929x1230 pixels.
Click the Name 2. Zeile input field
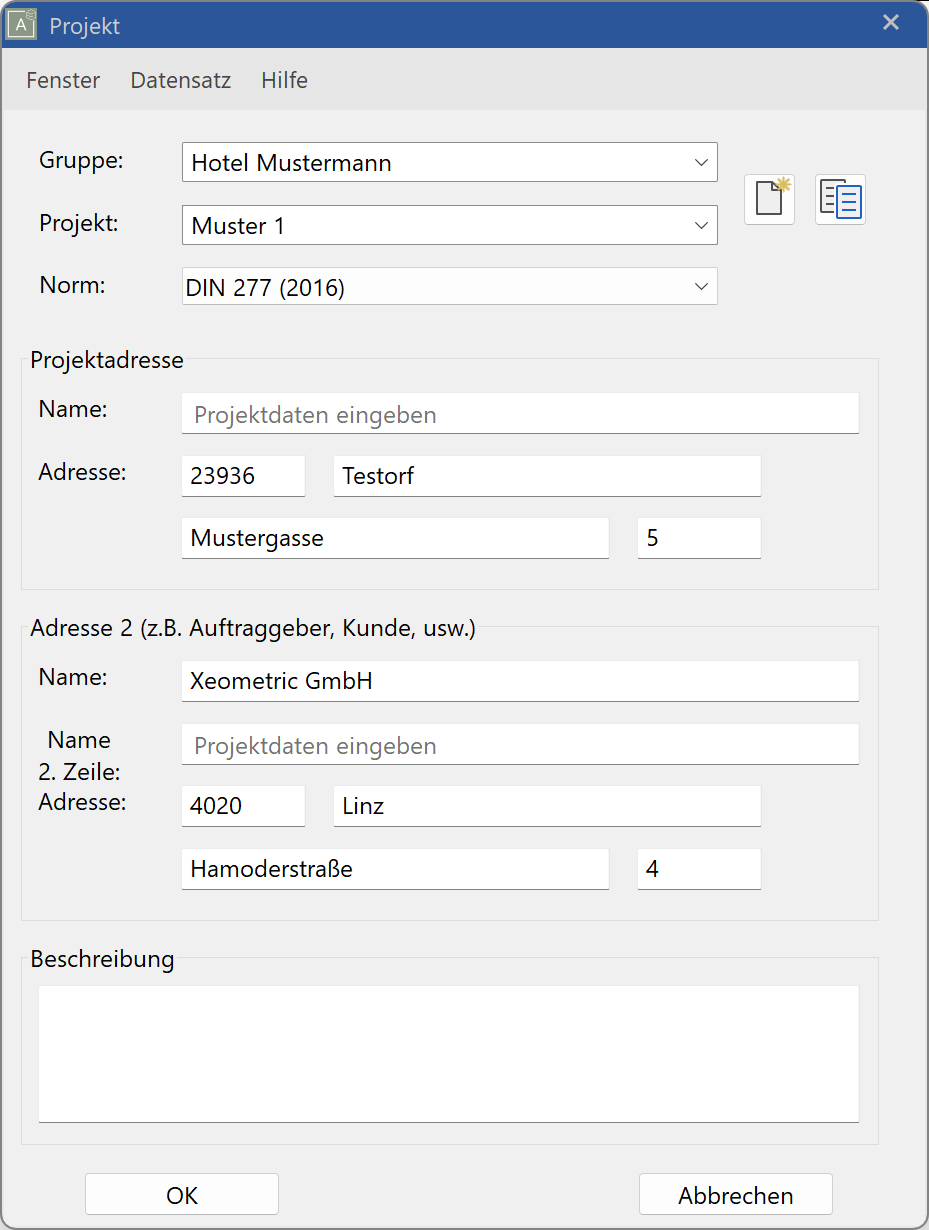click(x=519, y=744)
